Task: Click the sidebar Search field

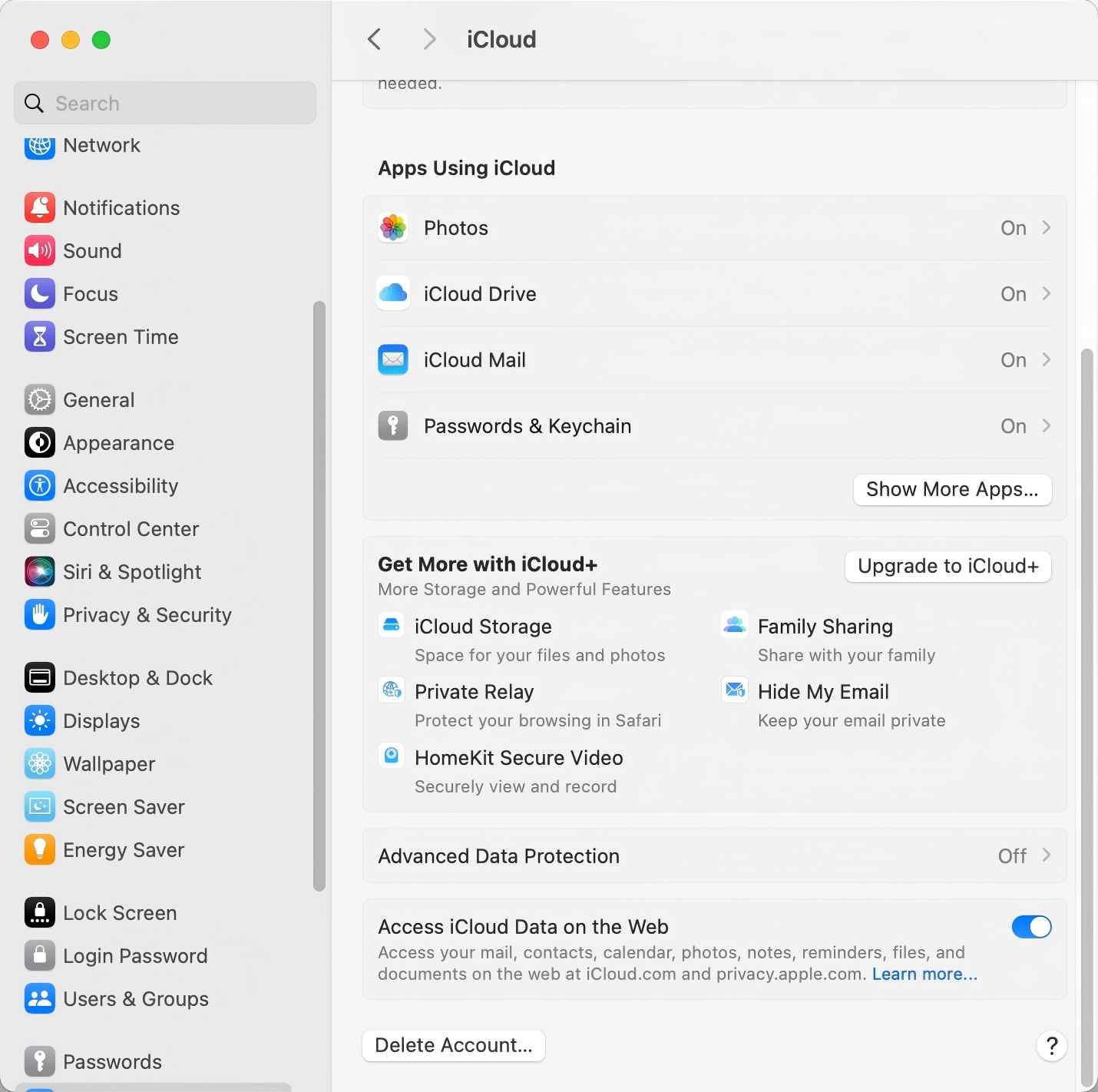Action: [165, 104]
